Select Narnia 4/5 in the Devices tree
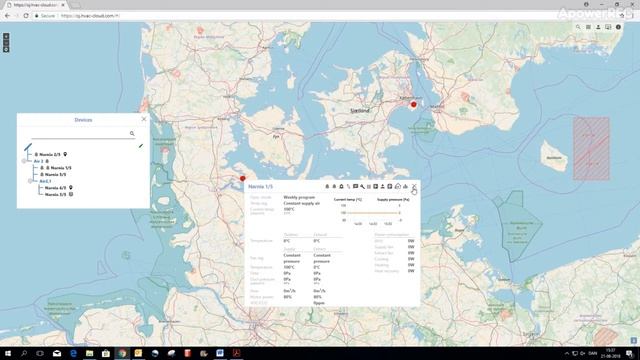This screenshot has width=640, height=360. 55,188
